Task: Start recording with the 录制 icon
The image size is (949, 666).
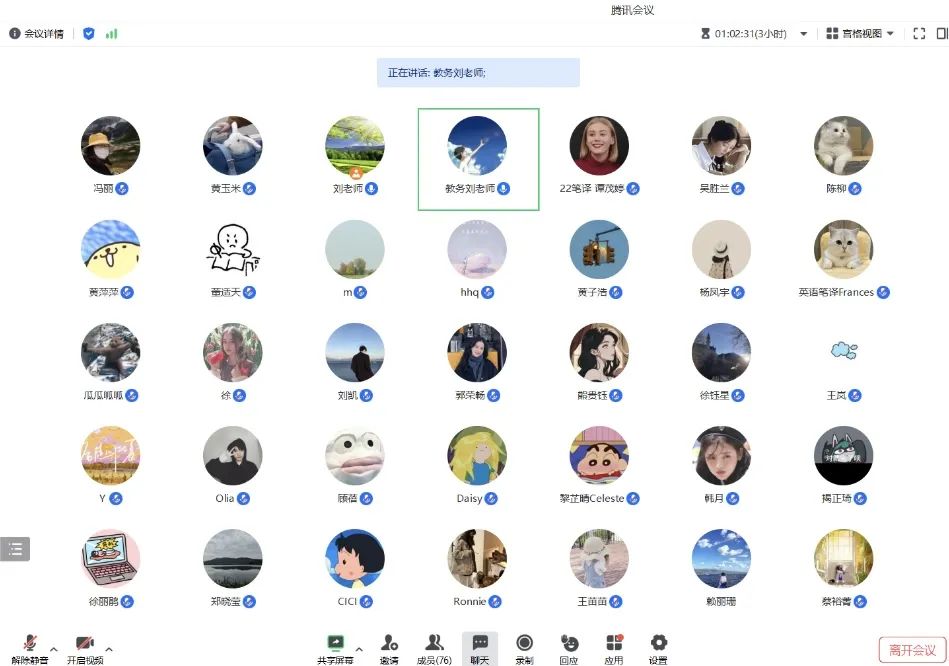Action: click(x=524, y=644)
